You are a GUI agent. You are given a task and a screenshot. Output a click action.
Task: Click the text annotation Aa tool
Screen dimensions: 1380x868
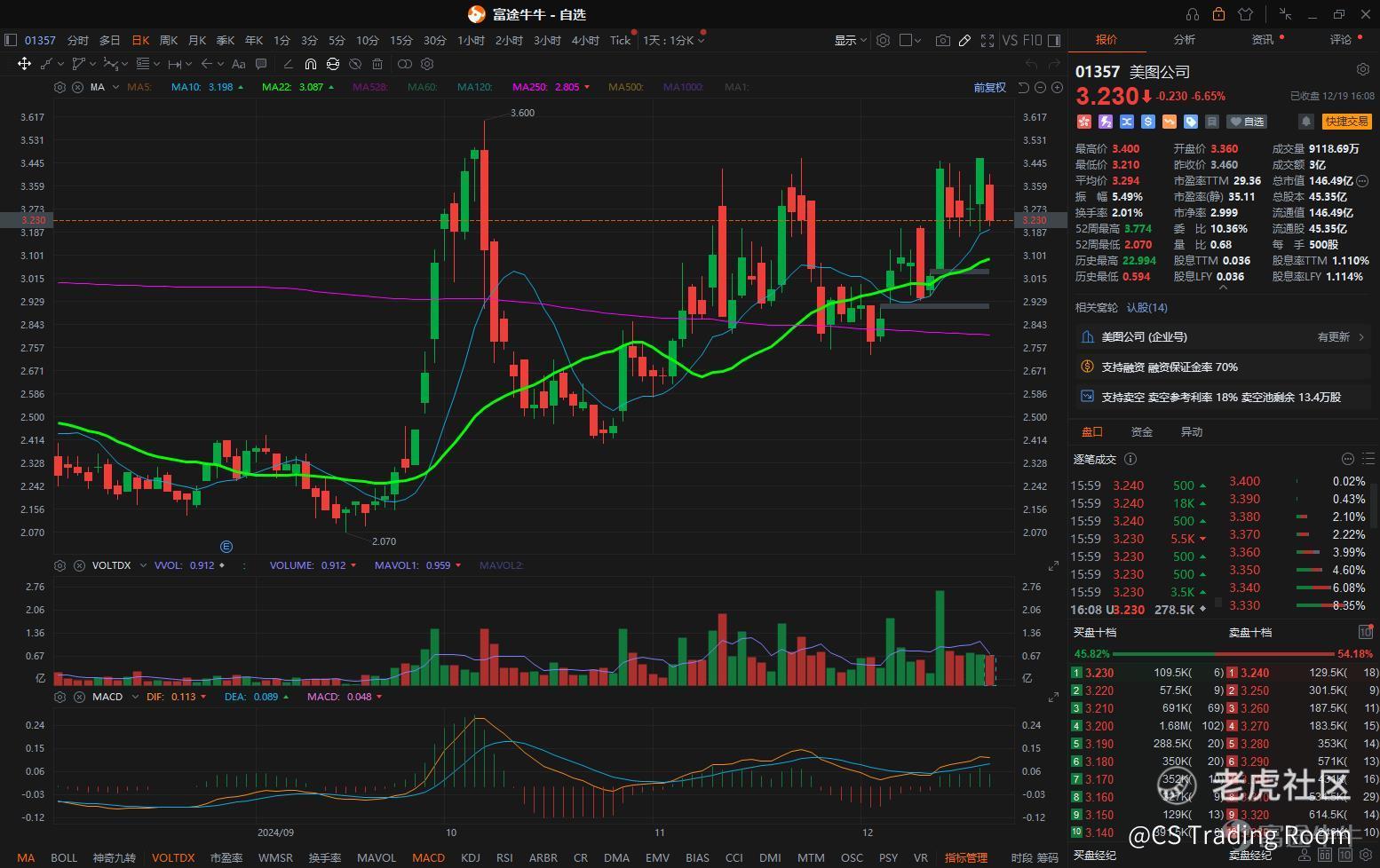(x=238, y=64)
